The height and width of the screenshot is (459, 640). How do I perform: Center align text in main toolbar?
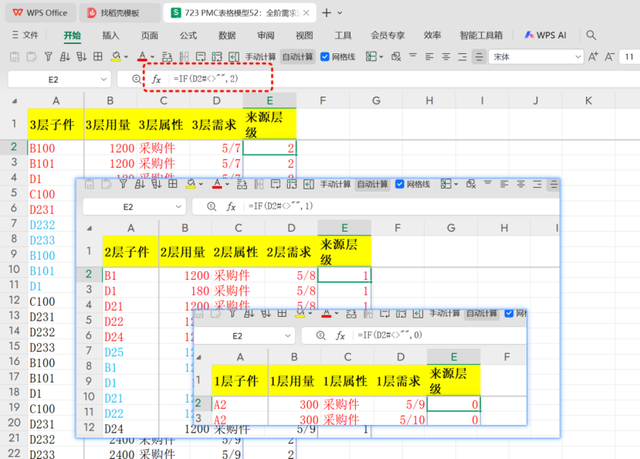click(446, 56)
